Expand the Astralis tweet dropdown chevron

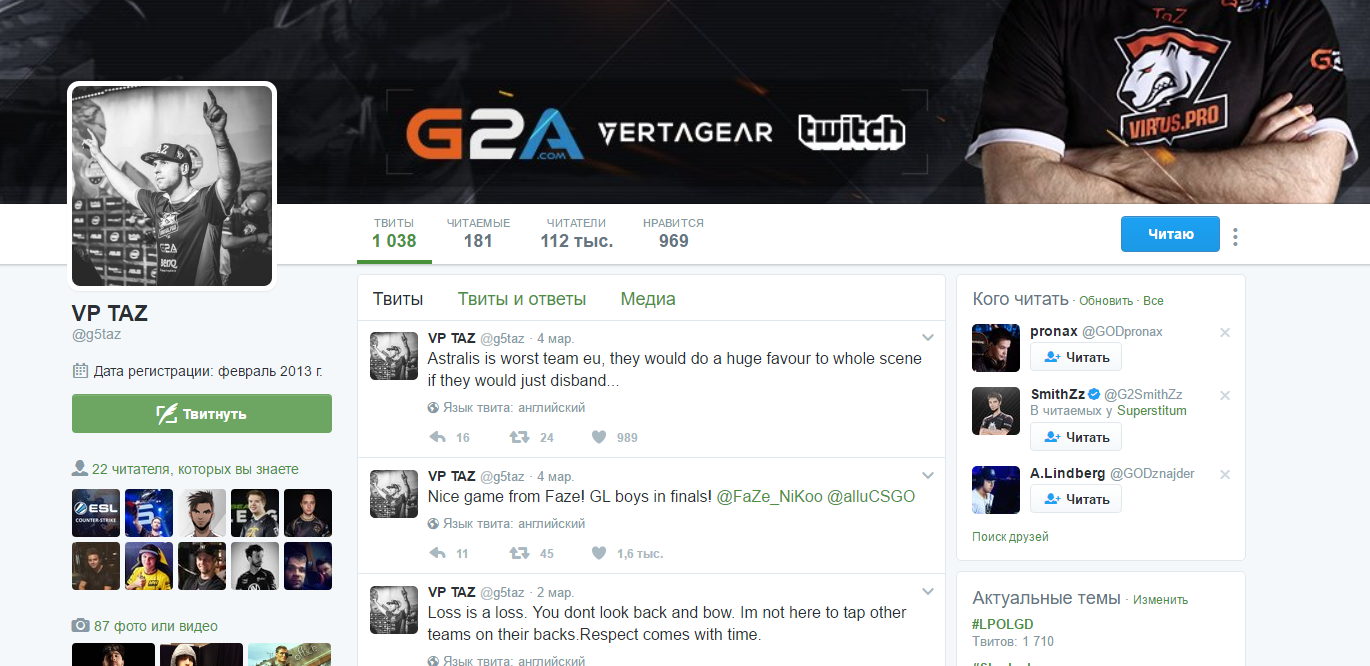927,337
